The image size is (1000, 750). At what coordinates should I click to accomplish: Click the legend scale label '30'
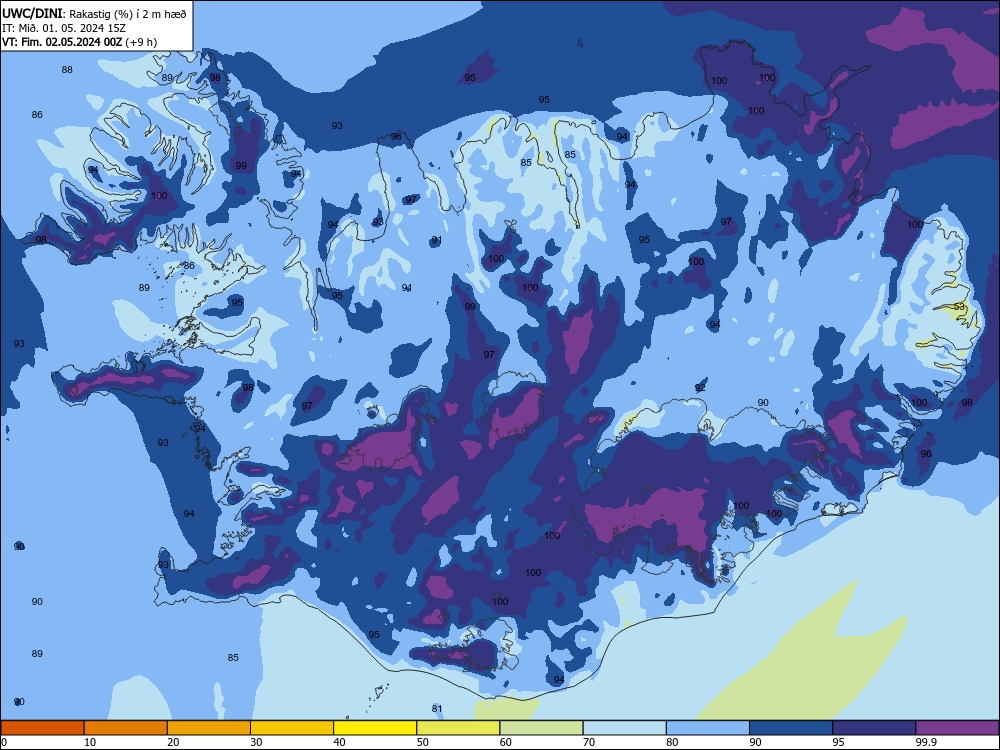tap(256, 742)
